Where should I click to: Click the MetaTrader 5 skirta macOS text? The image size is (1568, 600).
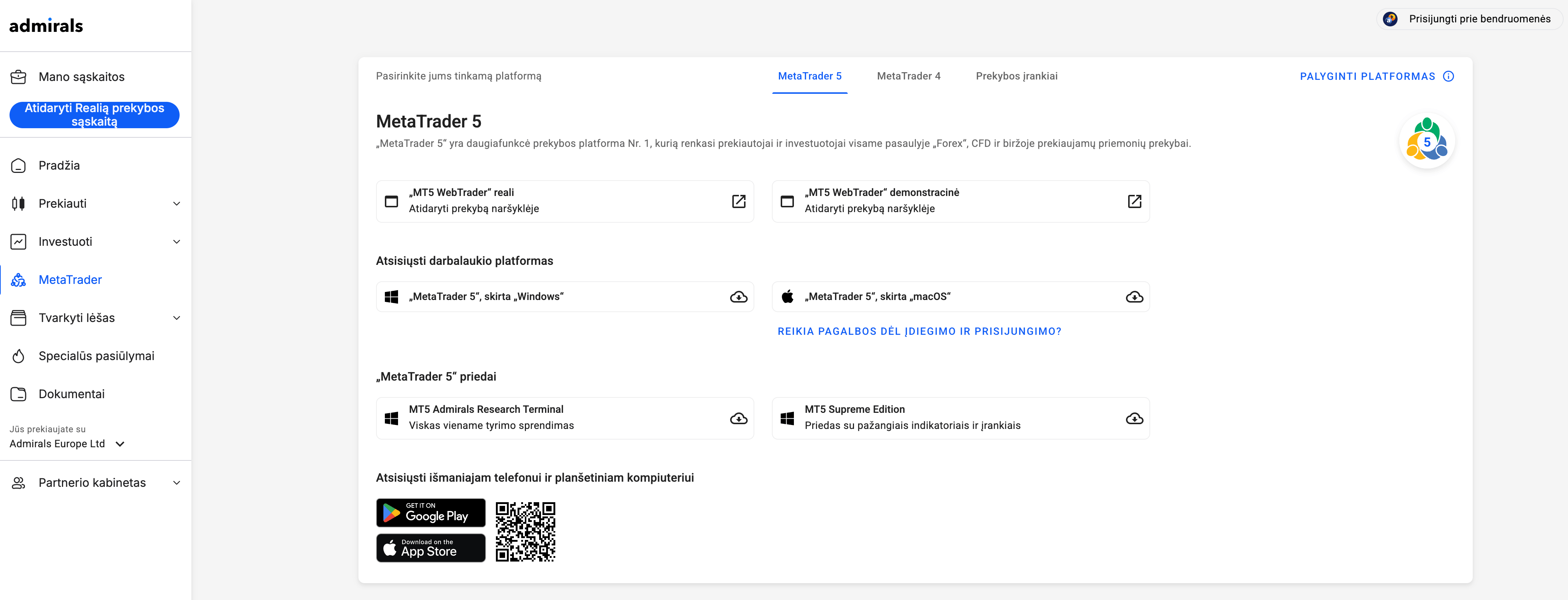[x=877, y=297]
